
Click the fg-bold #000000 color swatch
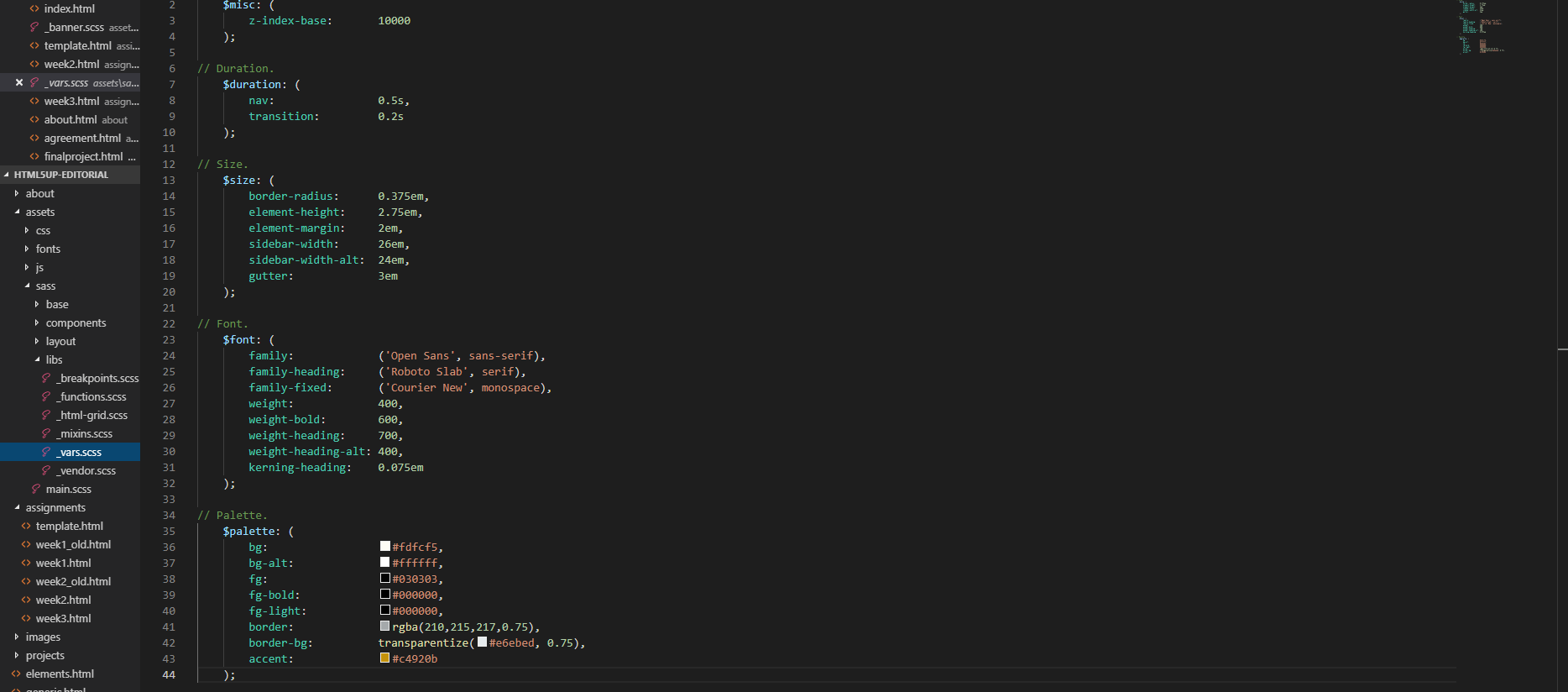pos(385,594)
